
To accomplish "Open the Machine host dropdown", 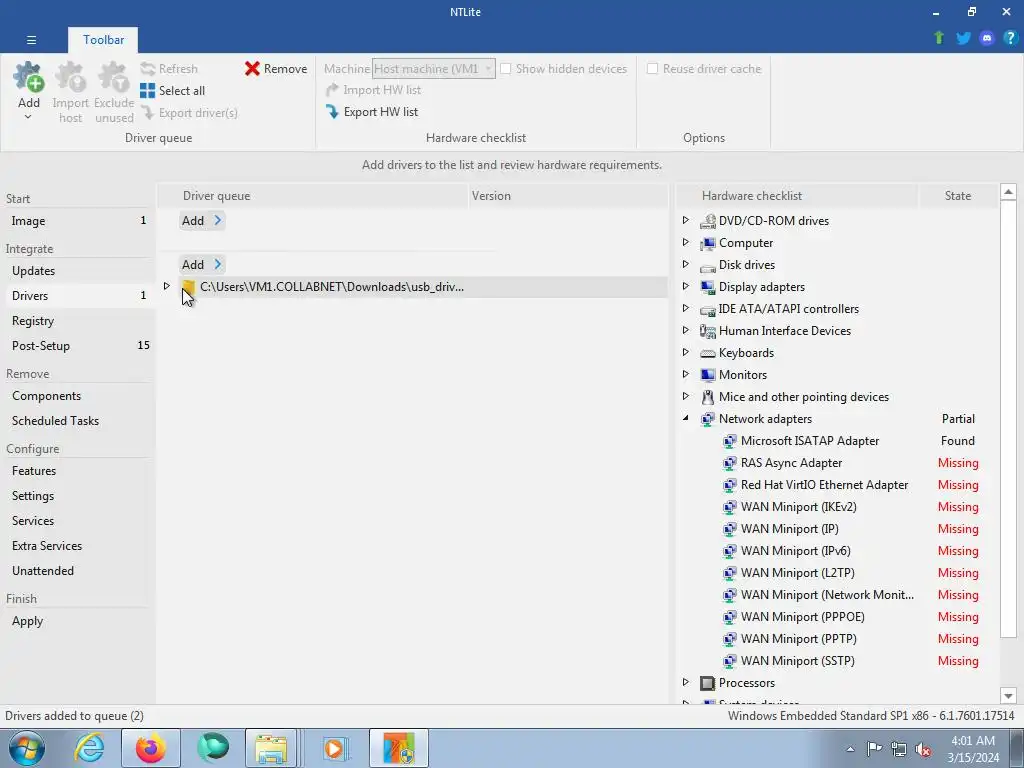I will (434, 69).
